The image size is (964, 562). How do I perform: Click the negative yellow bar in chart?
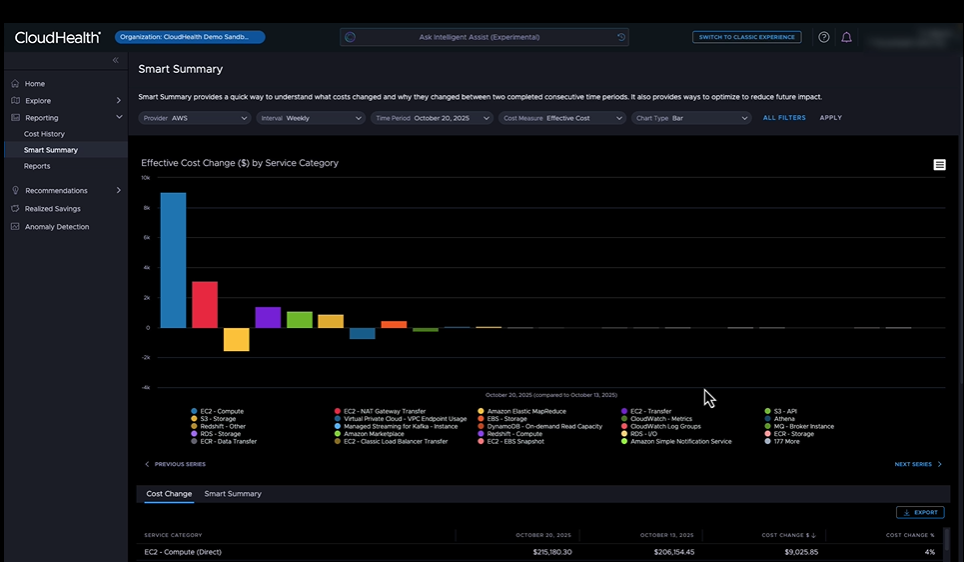236,339
